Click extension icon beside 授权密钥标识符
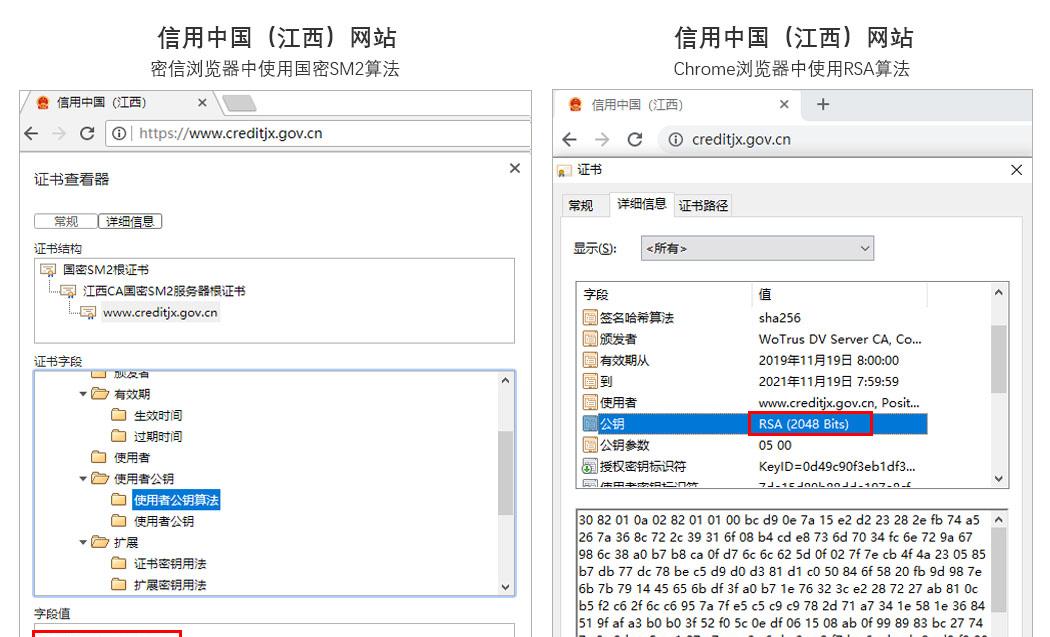This screenshot has width=1050, height=637. pyautogui.click(x=590, y=466)
